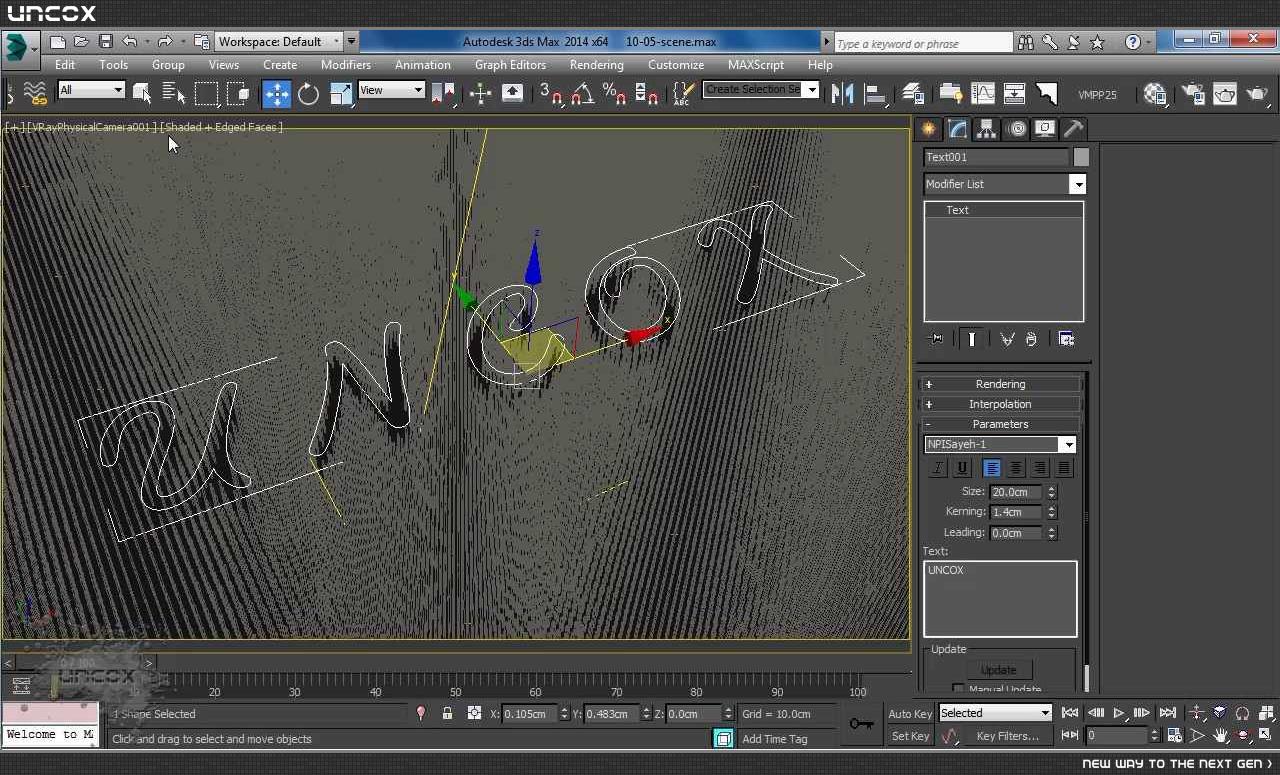Screen dimensions: 1280x775
Task: Switch to the Utilities panel
Action: click(1073, 129)
